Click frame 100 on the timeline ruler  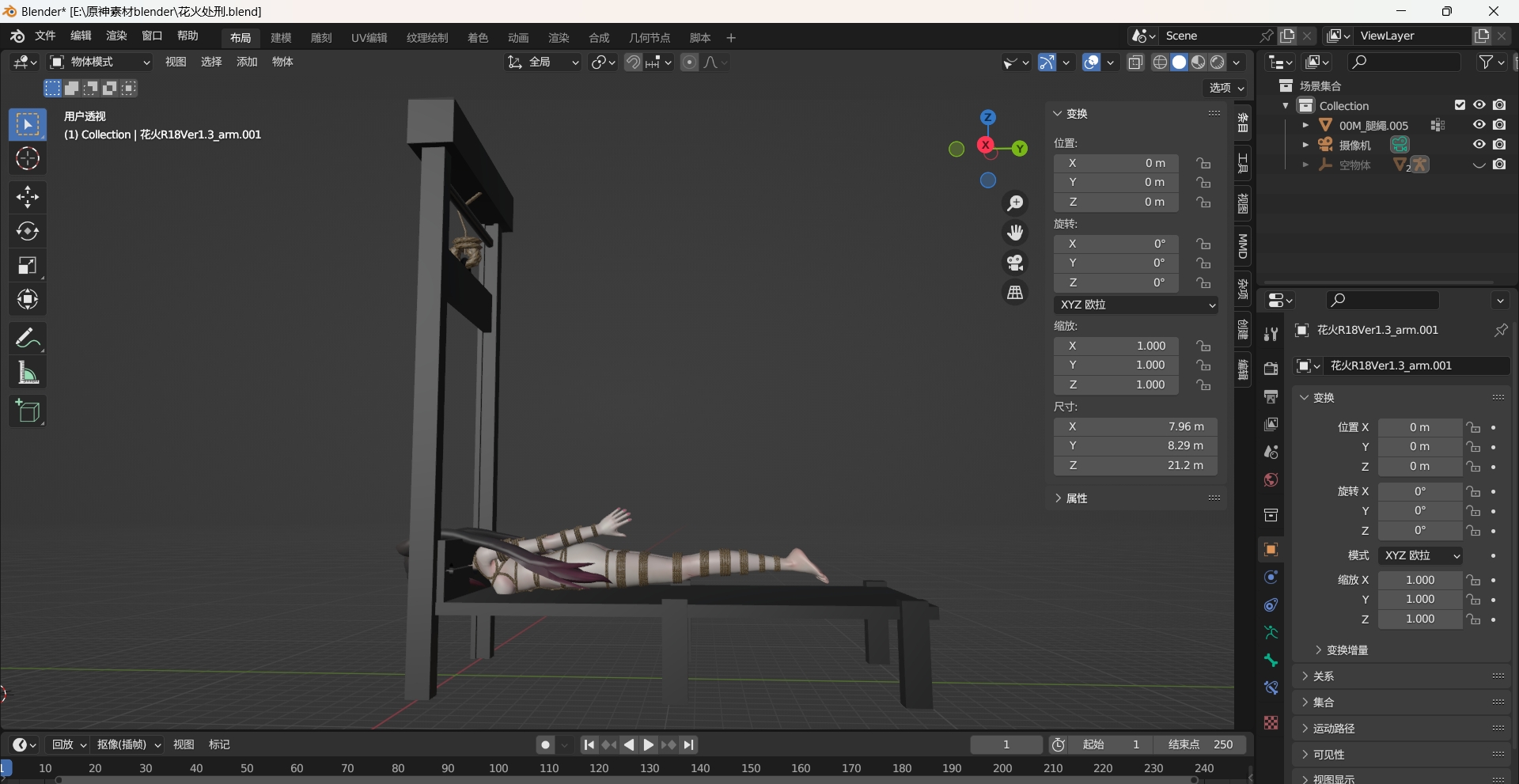(498, 769)
